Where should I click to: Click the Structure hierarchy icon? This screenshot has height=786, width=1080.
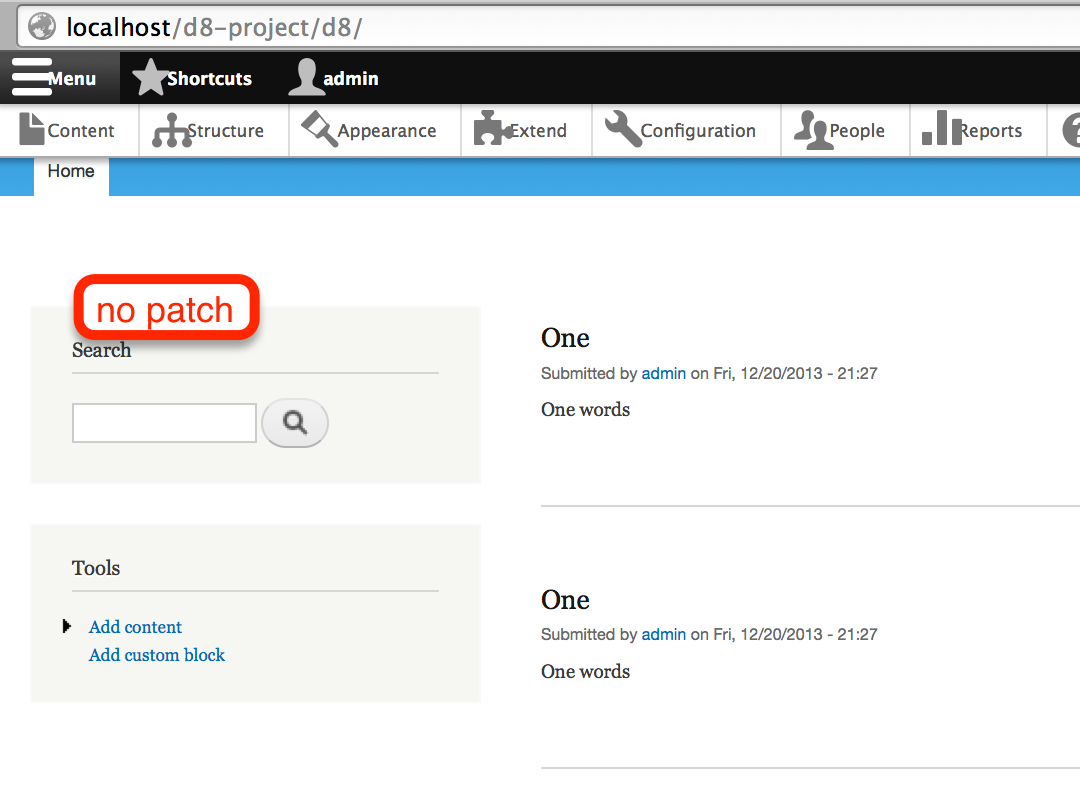click(x=172, y=130)
